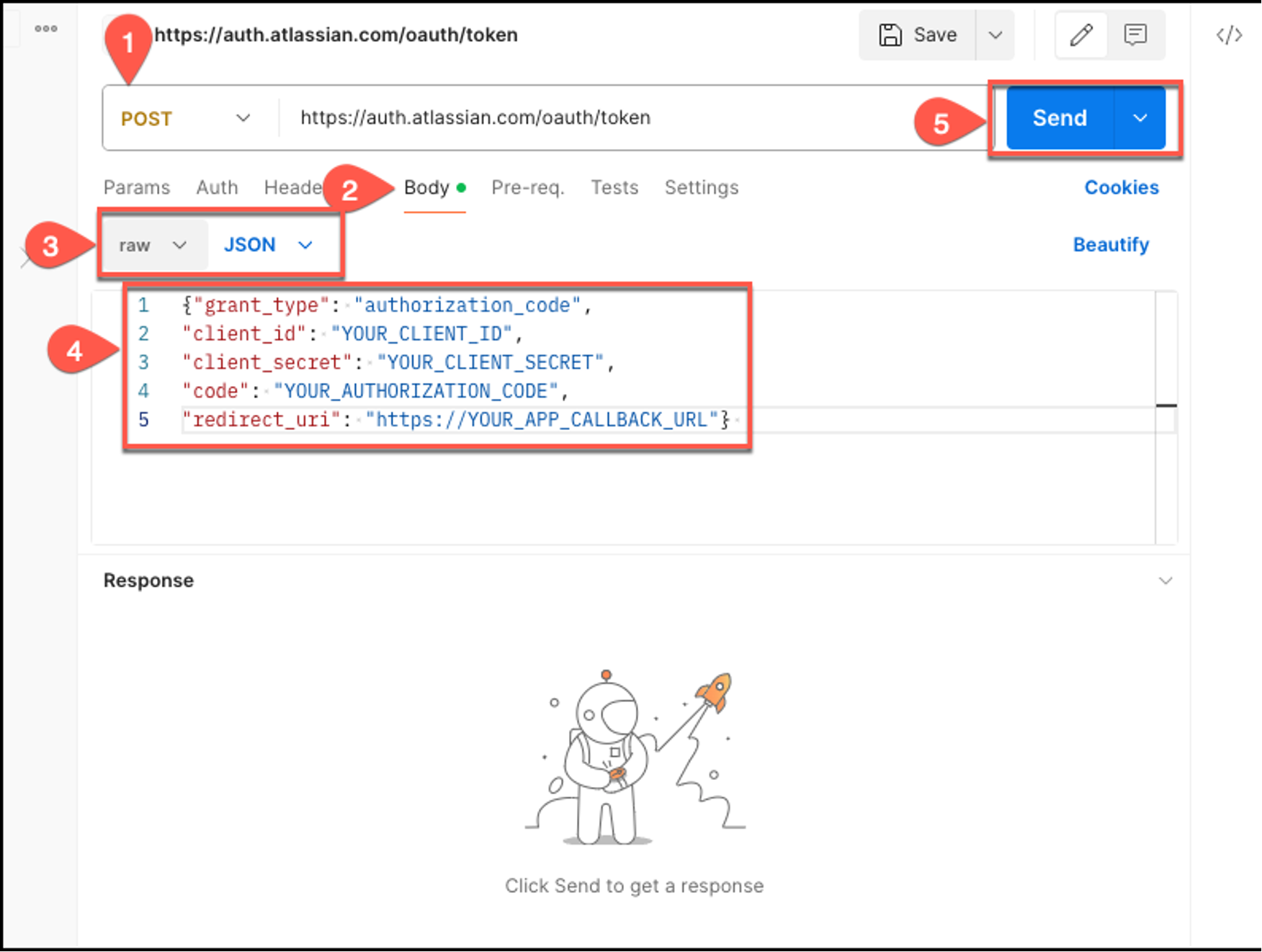Open the Pre-req. tab
This screenshot has height=952, width=1262.
528,188
